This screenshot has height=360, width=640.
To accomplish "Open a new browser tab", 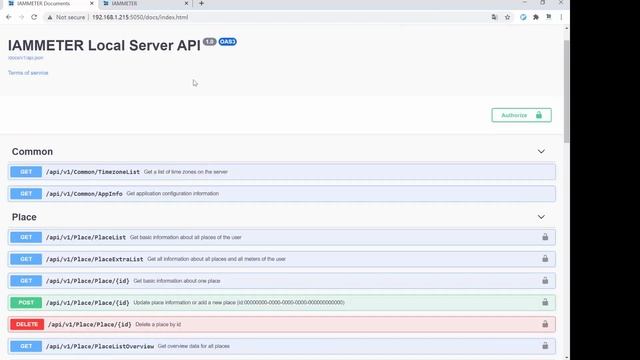I will click(x=201, y=3).
